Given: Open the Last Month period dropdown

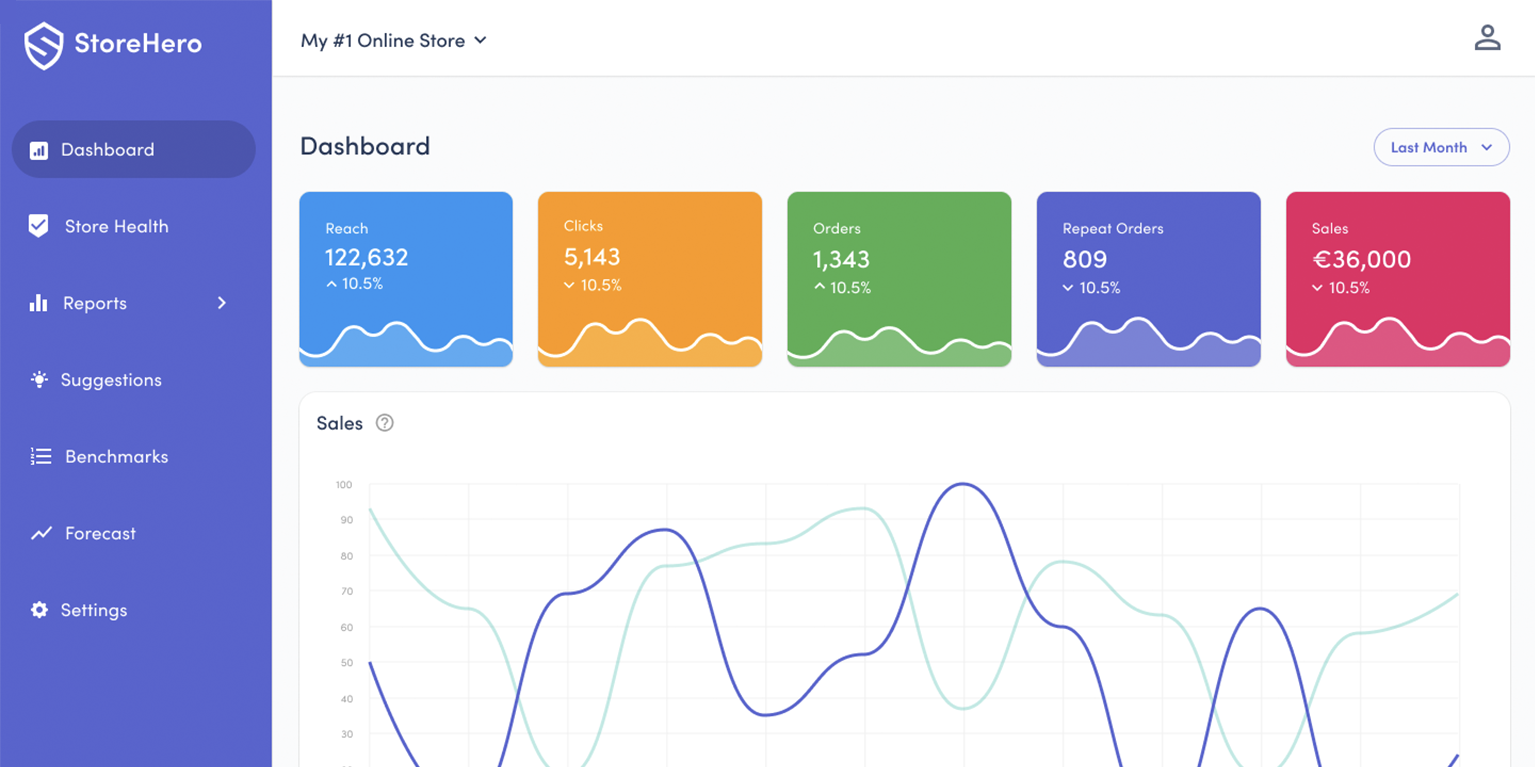Looking at the screenshot, I should pos(1441,147).
